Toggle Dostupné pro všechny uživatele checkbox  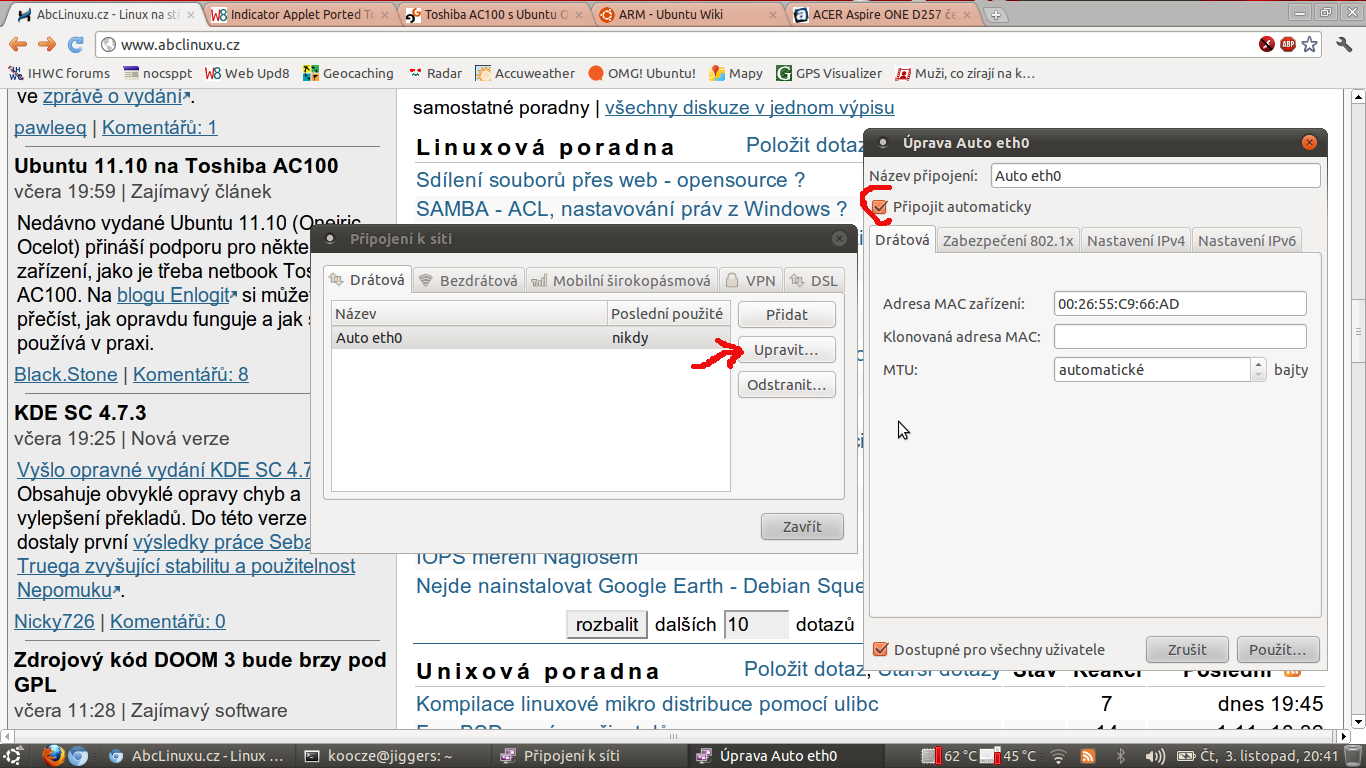[880, 649]
